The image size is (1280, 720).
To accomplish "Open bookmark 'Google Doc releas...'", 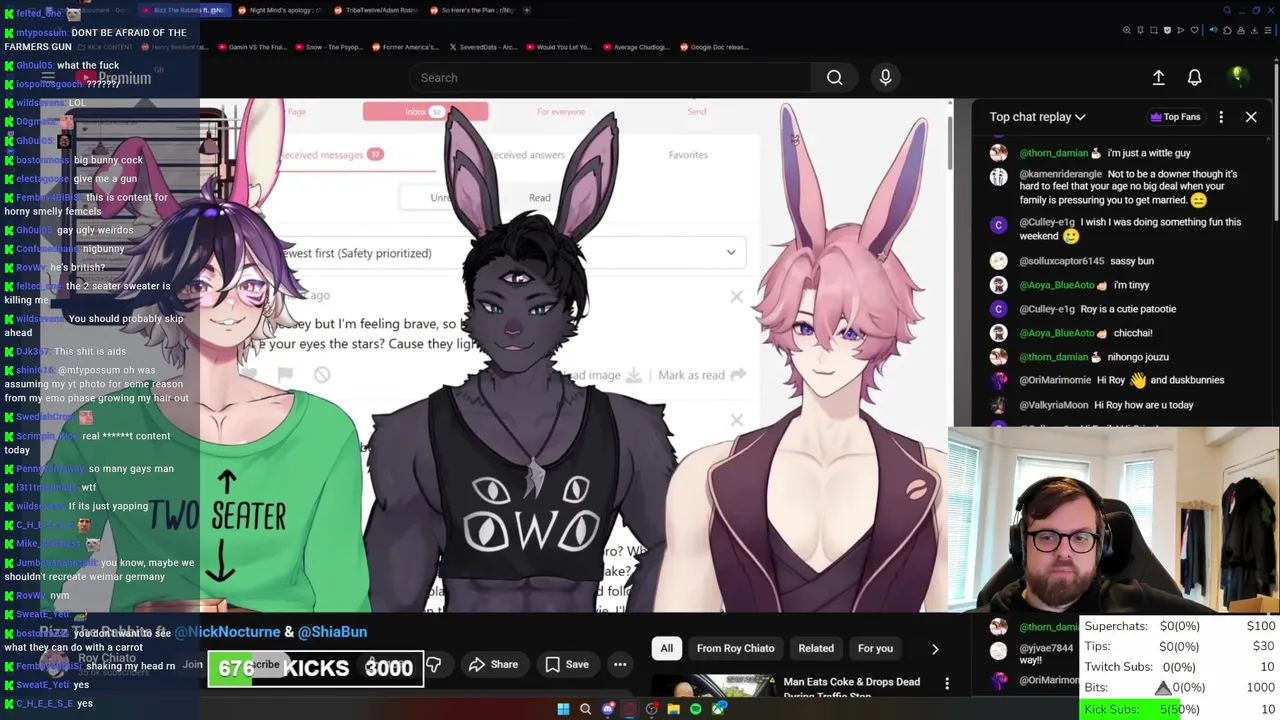I will (713, 47).
